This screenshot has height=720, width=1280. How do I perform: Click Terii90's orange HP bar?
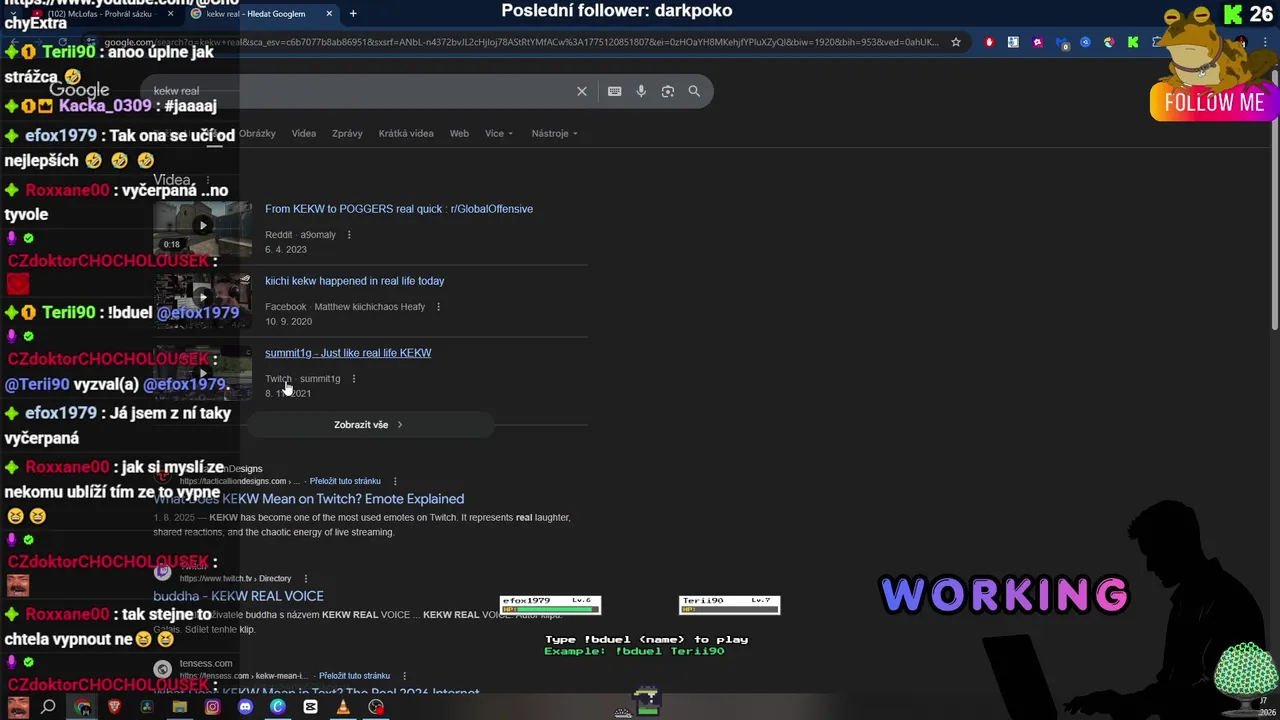pos(729,609)
